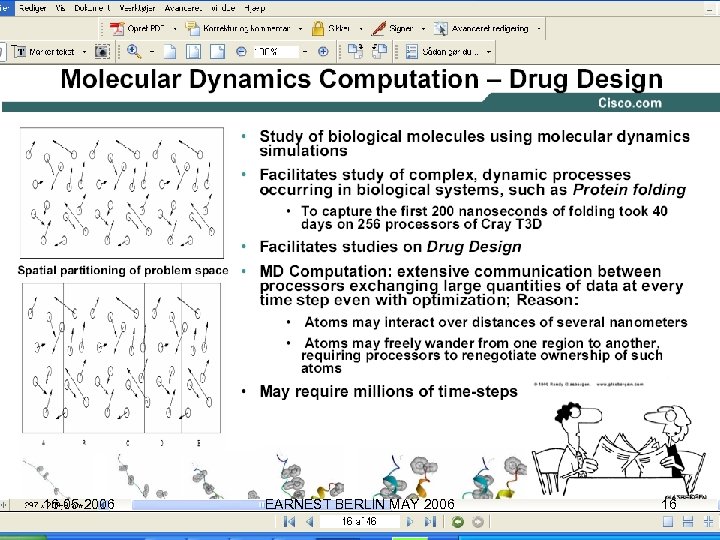This screenshot has height=540, width=720.
Task: Expand Korrektur og kommentar dropdown arrow
Action: coord(300,28)
